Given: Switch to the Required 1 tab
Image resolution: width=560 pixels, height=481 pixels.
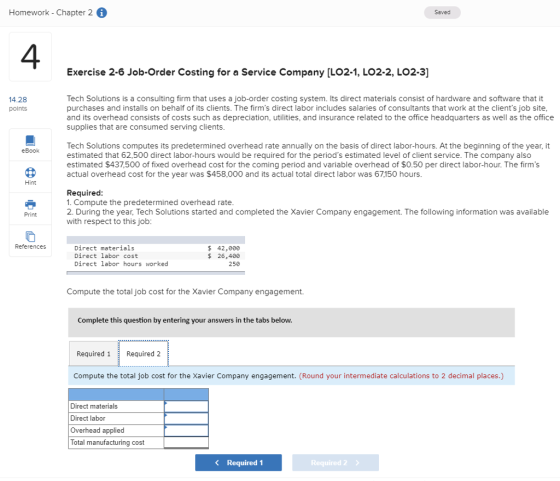Looking at the screenshot, I should pos(94,354).
